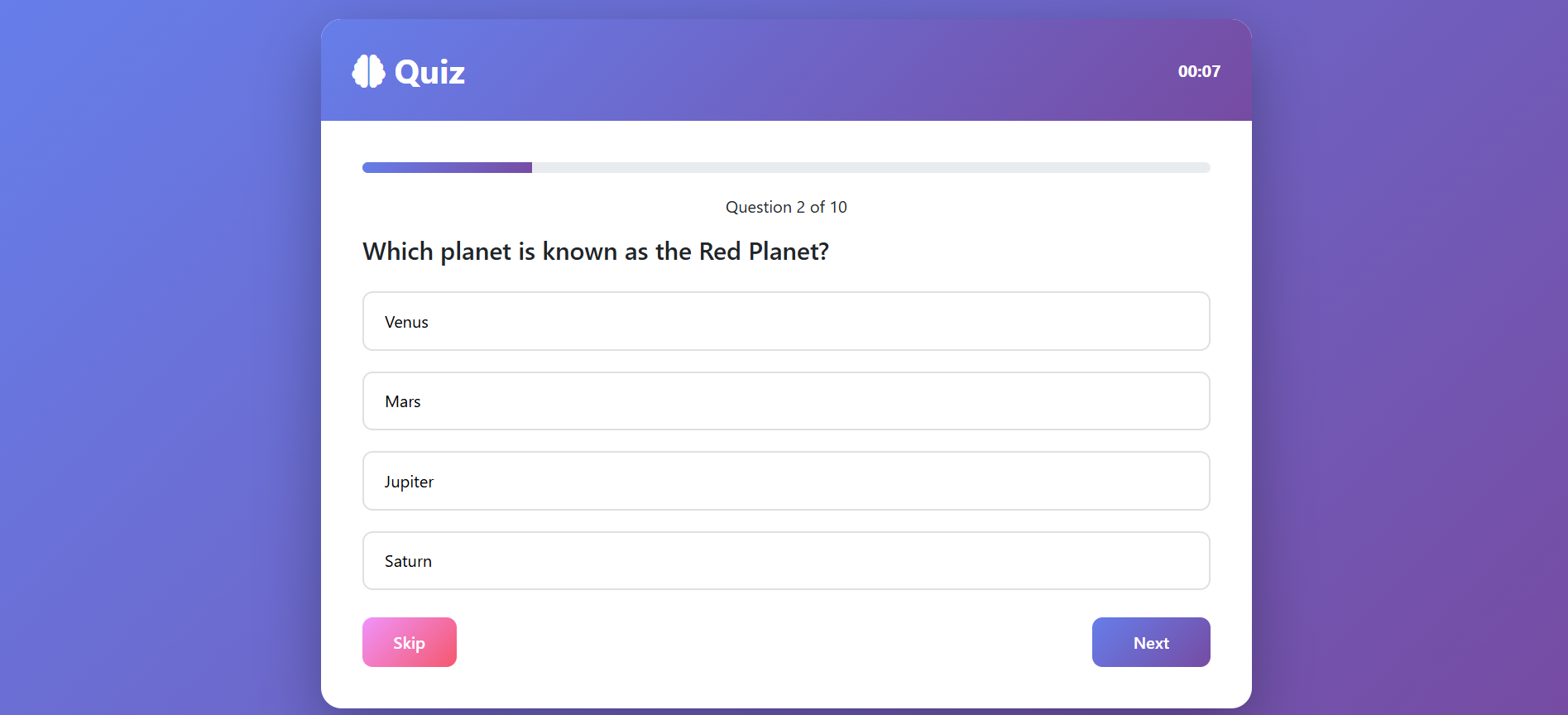Click the Question 2 of 10 label
The image size is (1568, 715).
[785, 207]
